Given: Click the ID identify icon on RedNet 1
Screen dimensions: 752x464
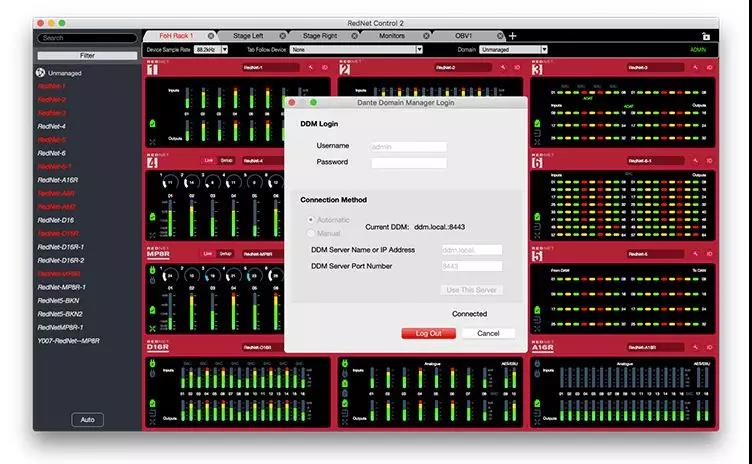Looking at the screenshot, I should (x=325, y=68).
